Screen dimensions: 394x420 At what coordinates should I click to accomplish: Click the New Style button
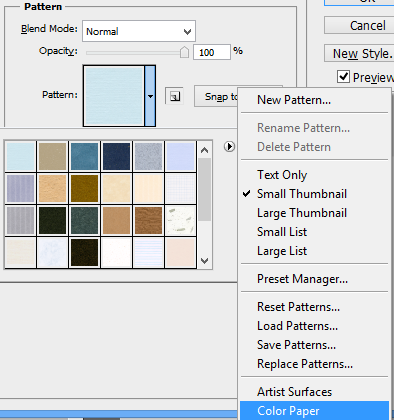[x=359, y=53]
